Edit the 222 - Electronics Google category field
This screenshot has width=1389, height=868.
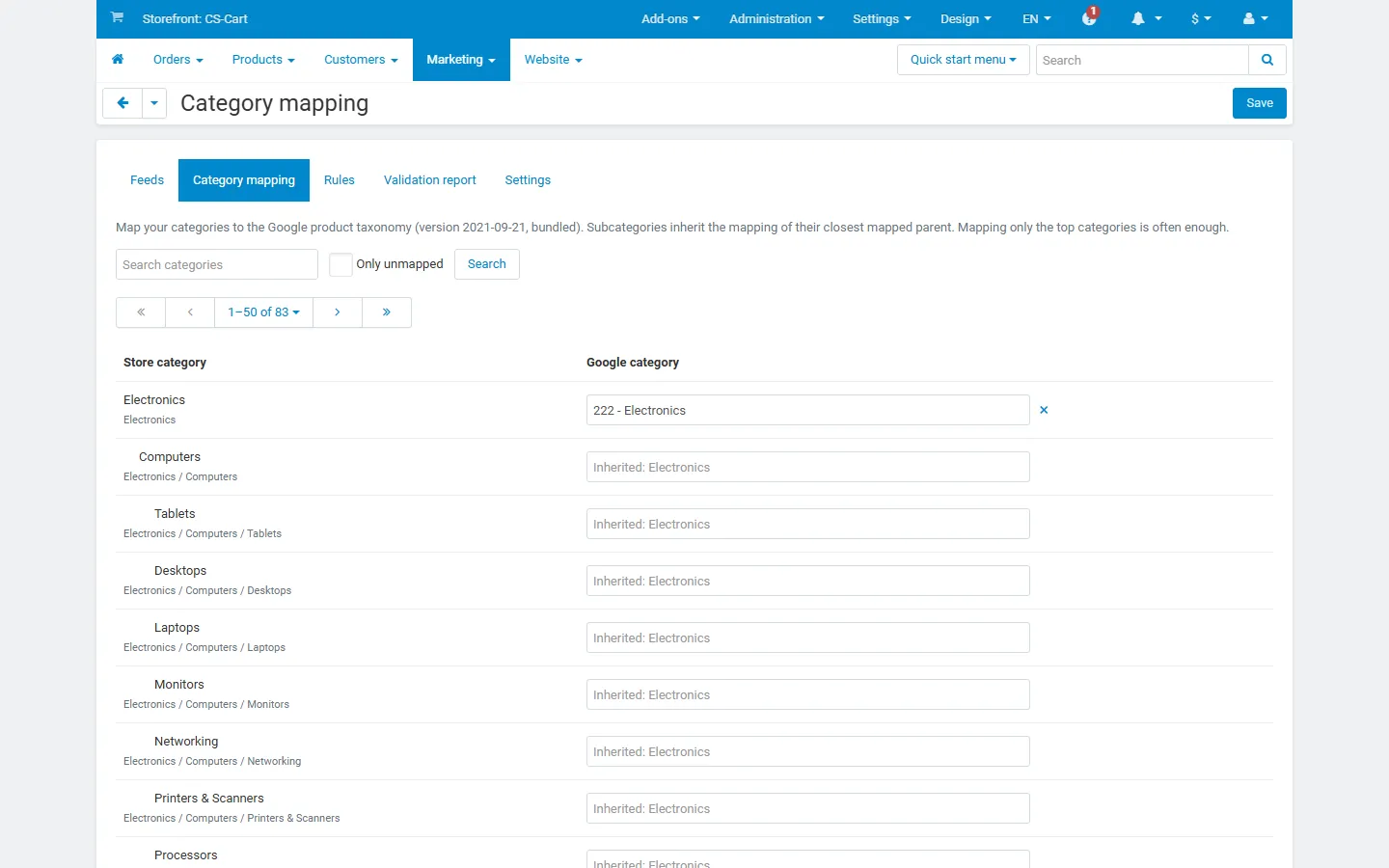point(808,410)
